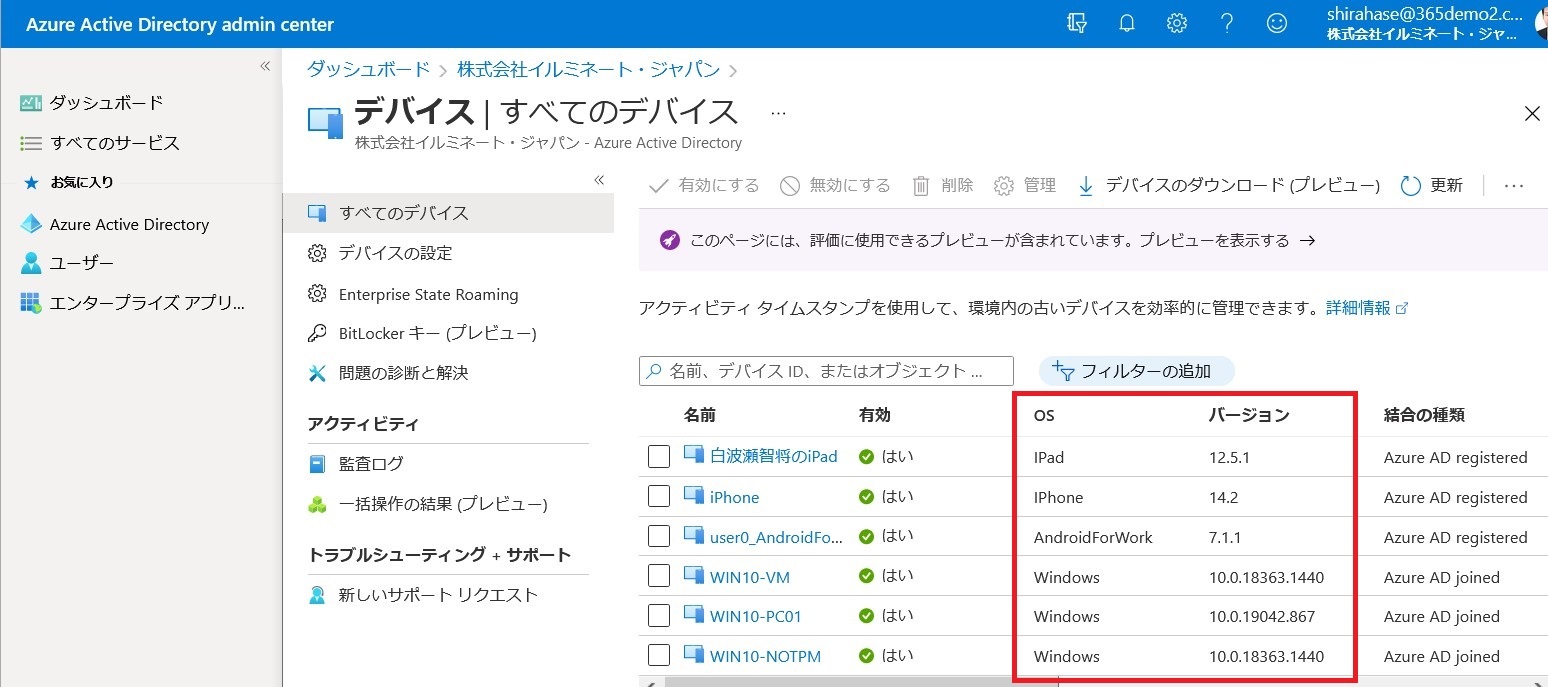Open the iPhone device link
The width and height of the screenshot is (1548, 687).
(x=734, y=497)
